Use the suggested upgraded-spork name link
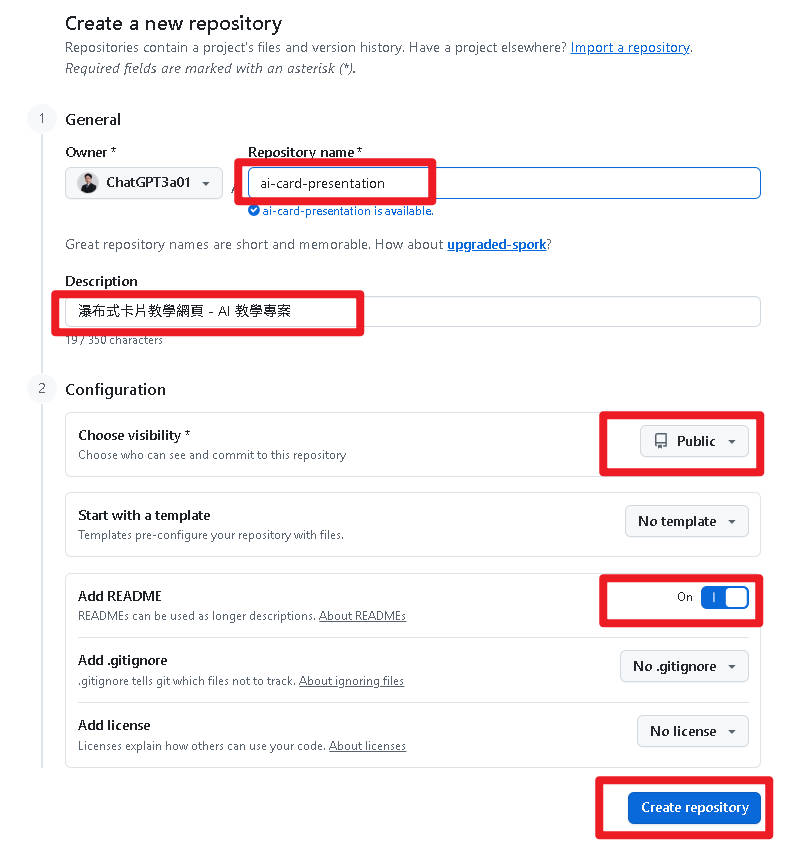This screenshot has width=809, height=851. pyautogui.click(x=497, y=244)
